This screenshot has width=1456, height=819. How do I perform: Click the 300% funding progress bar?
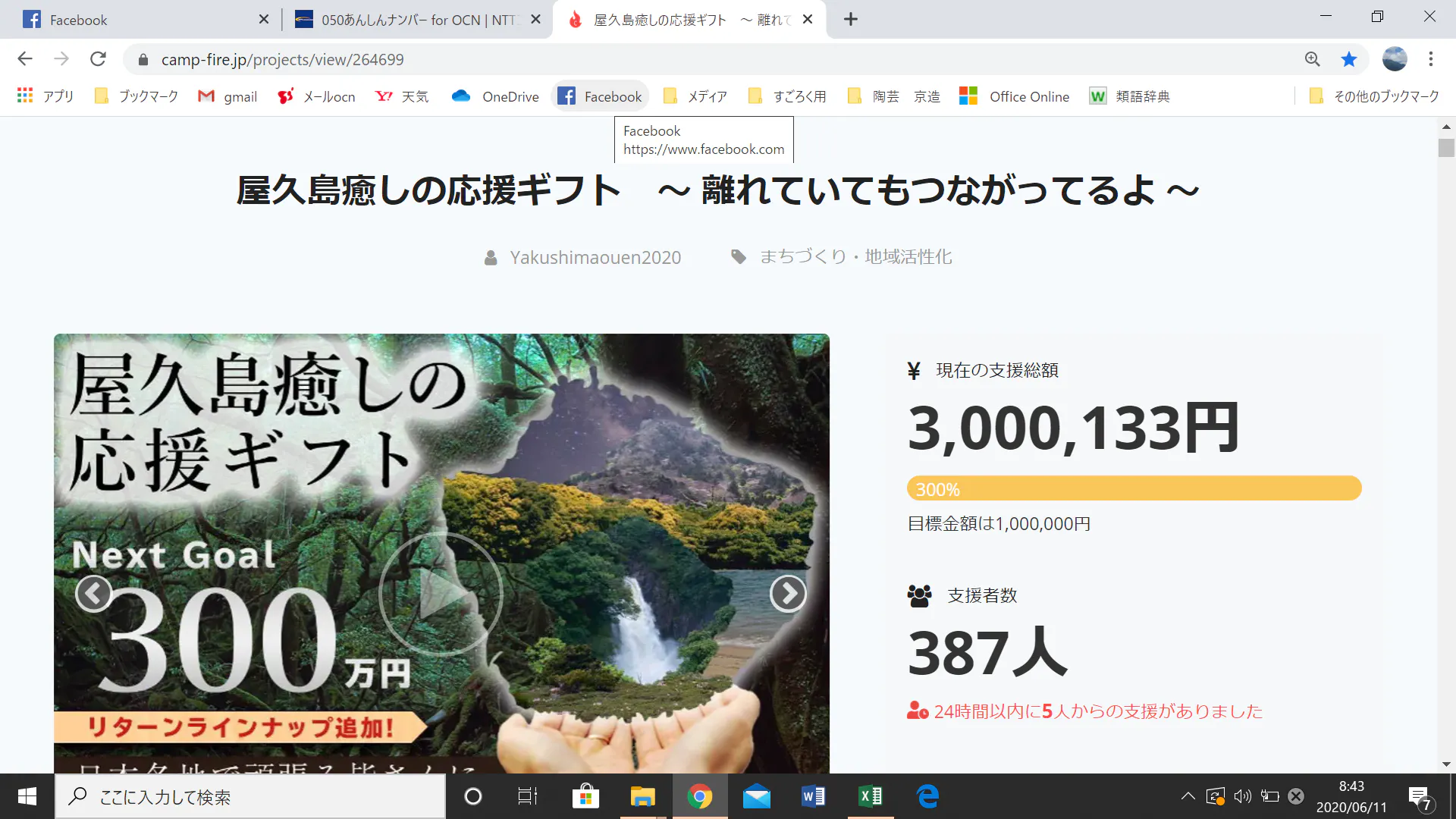pos(1134,488)
